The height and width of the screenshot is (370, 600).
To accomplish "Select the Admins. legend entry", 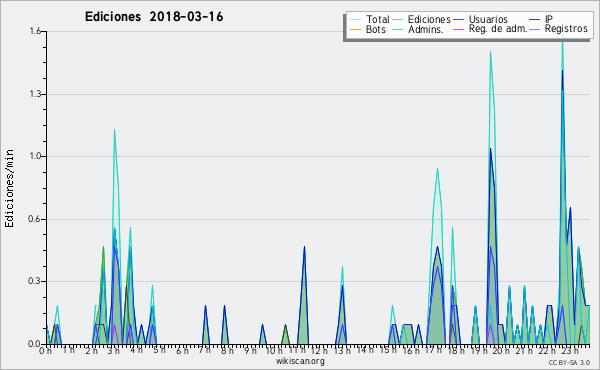I will click(426, 29).
